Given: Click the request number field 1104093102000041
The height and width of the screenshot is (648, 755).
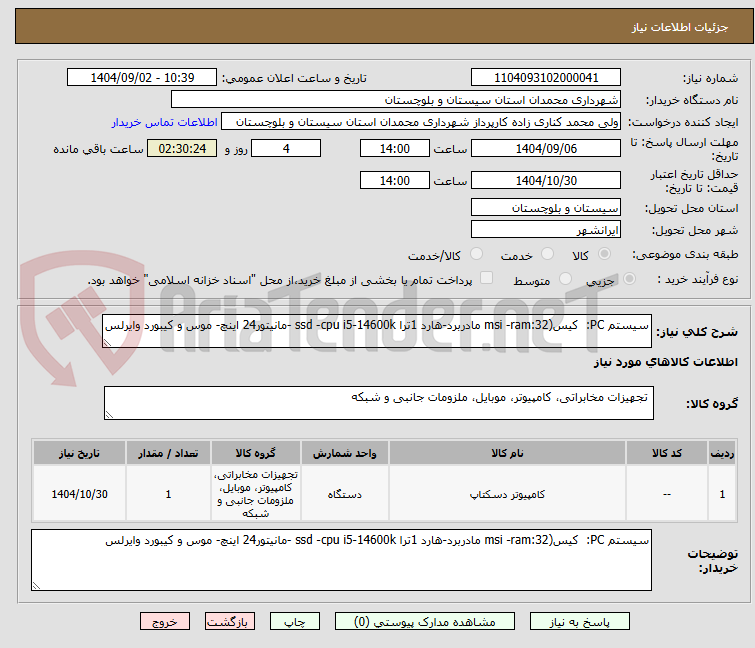Looking at the screenshot, I should (x=546, y=77).
